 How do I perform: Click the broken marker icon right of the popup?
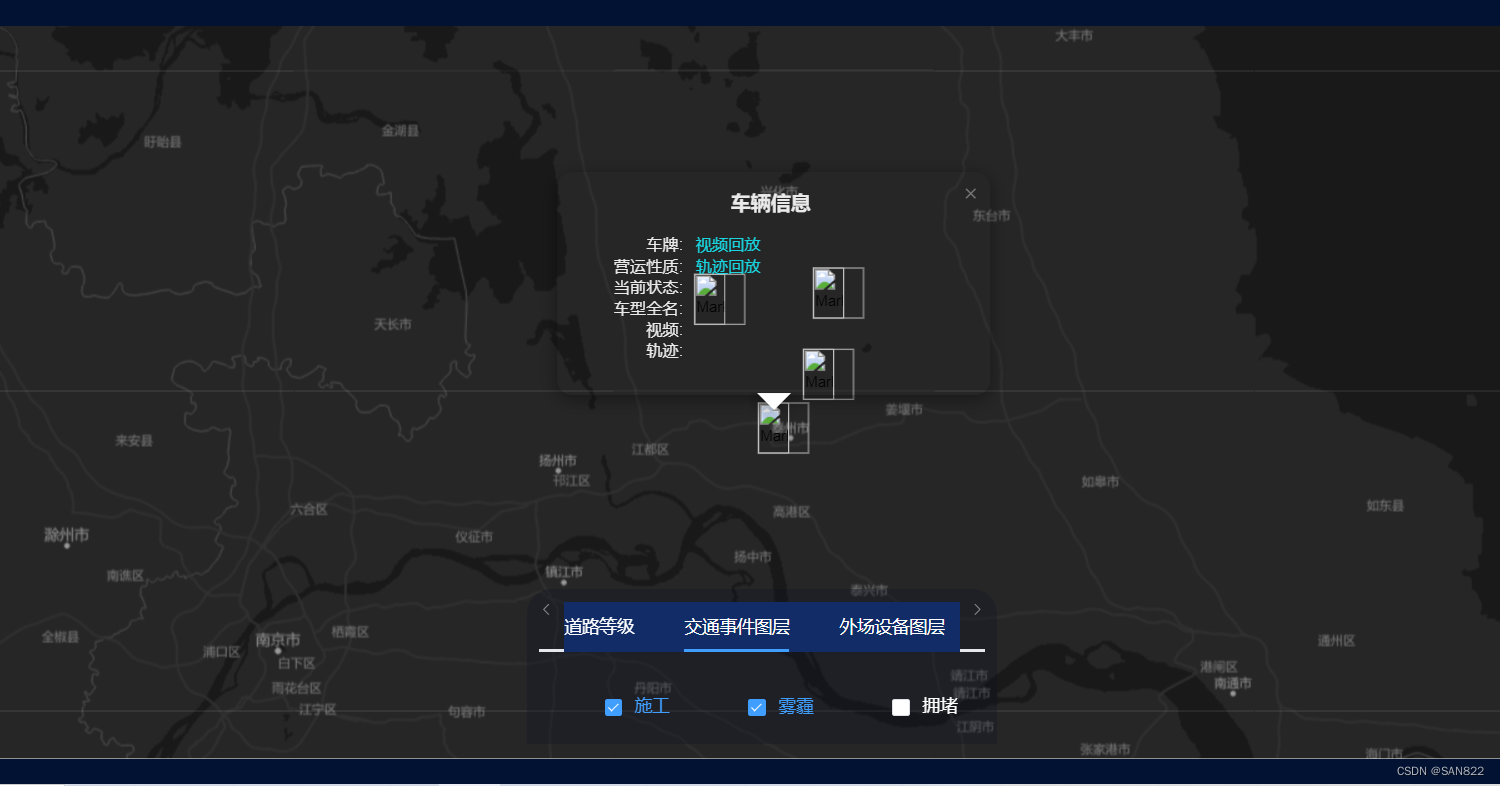(838, 292)
